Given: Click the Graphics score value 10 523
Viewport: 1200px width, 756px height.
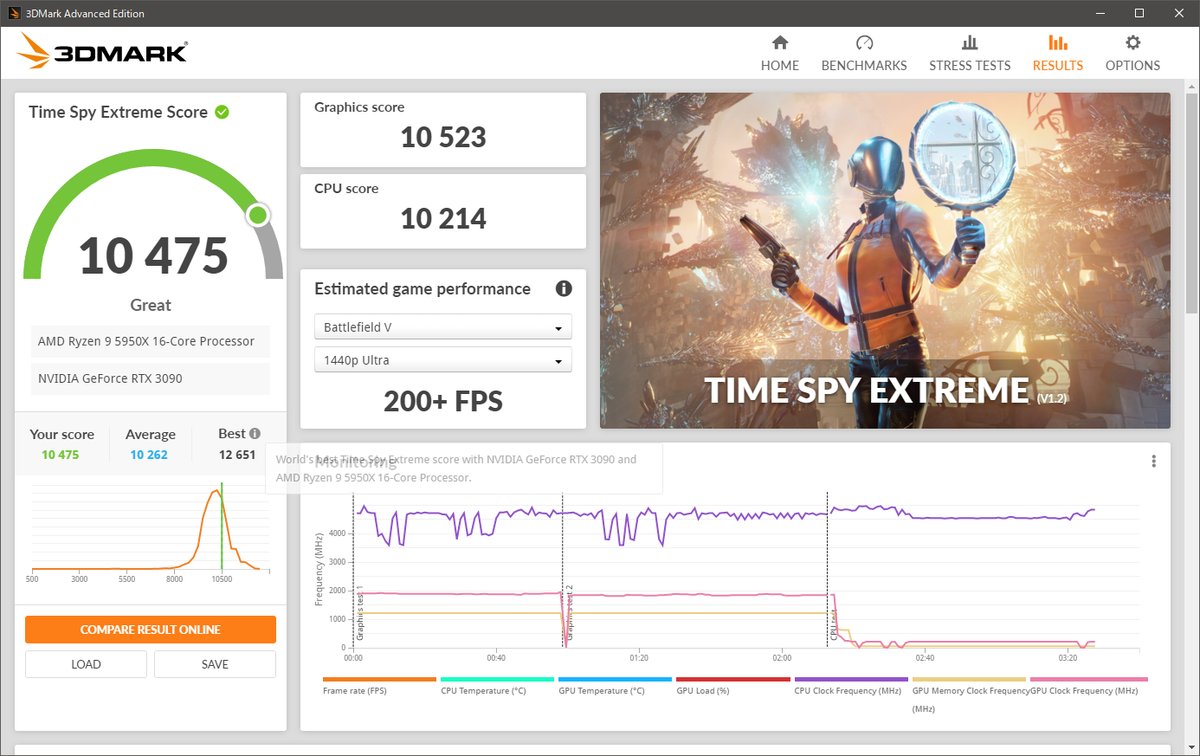Looking at the screenshot, I should (443, 138).
